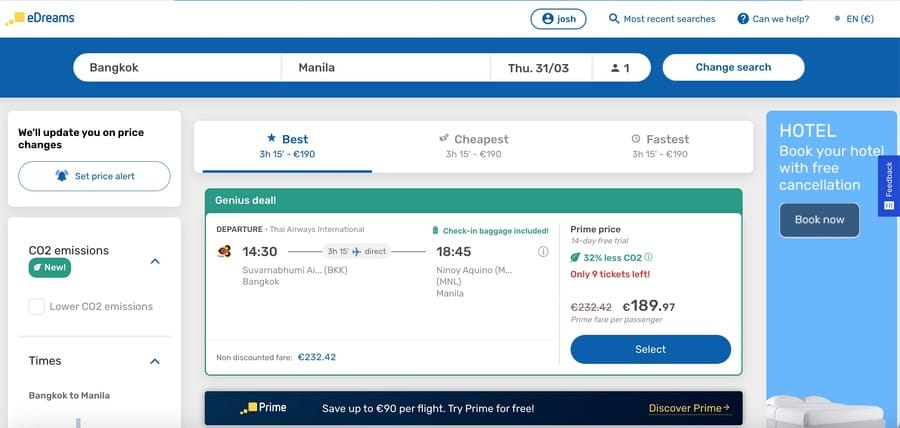Select the Thai Airways flight
The width and height of the screenshot is (900, 428).
pyautogui.click(x=650, y=349)
